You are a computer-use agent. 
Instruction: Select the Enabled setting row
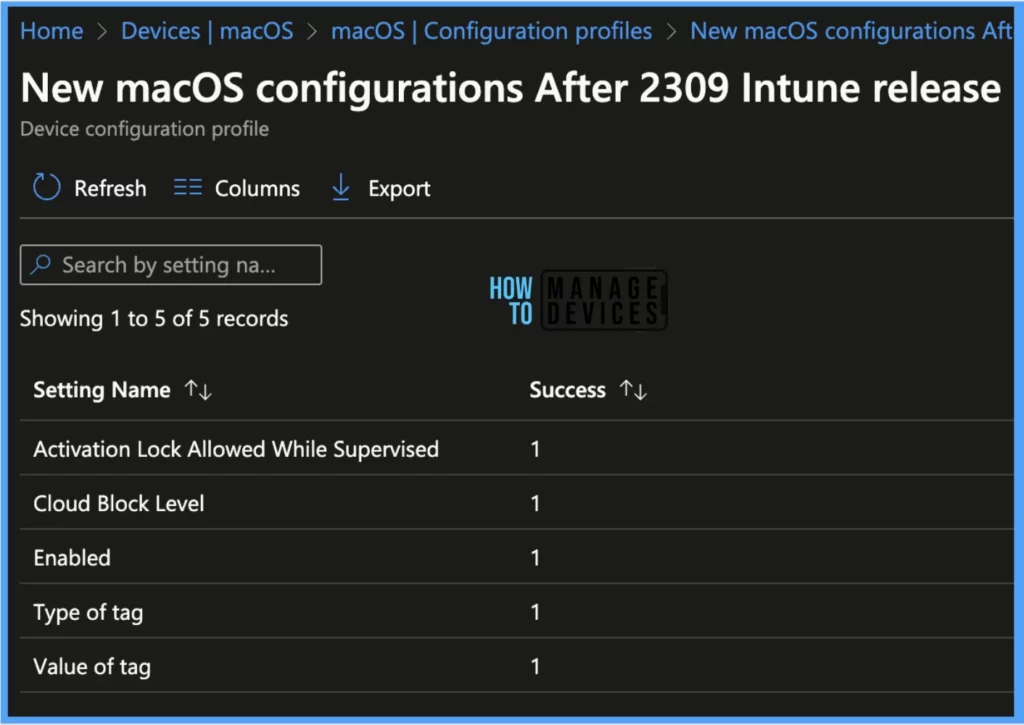pos(72,557)
